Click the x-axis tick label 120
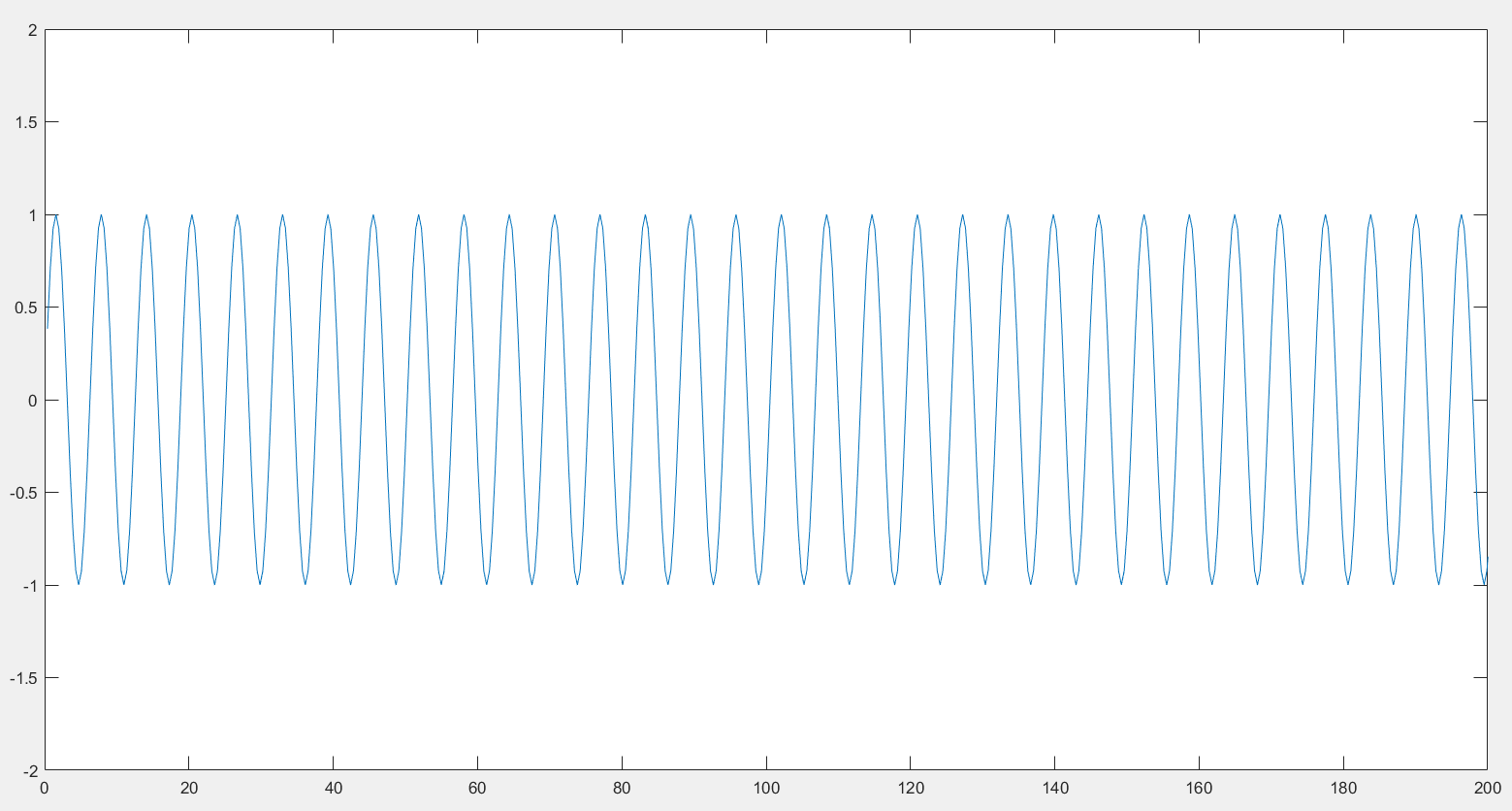Viewport: 1512px width, 811px height. [x=910, y=789]
